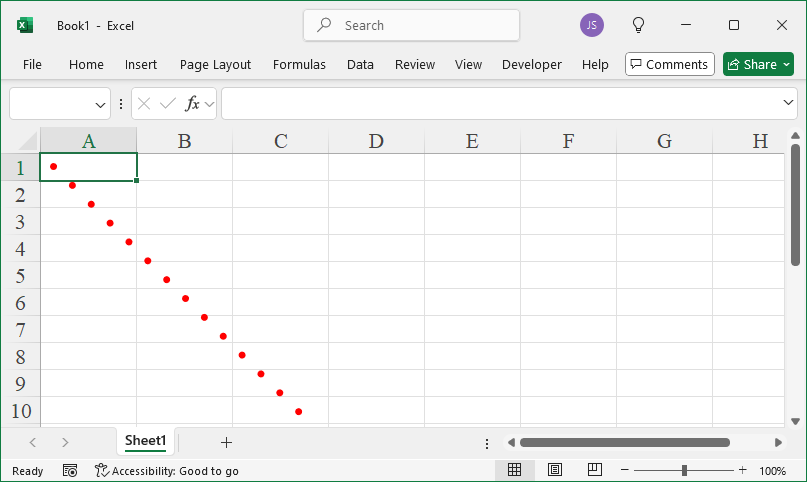
Task: Go to next sheet arrow
Action: pyautogui.click(x=65, y=442)
